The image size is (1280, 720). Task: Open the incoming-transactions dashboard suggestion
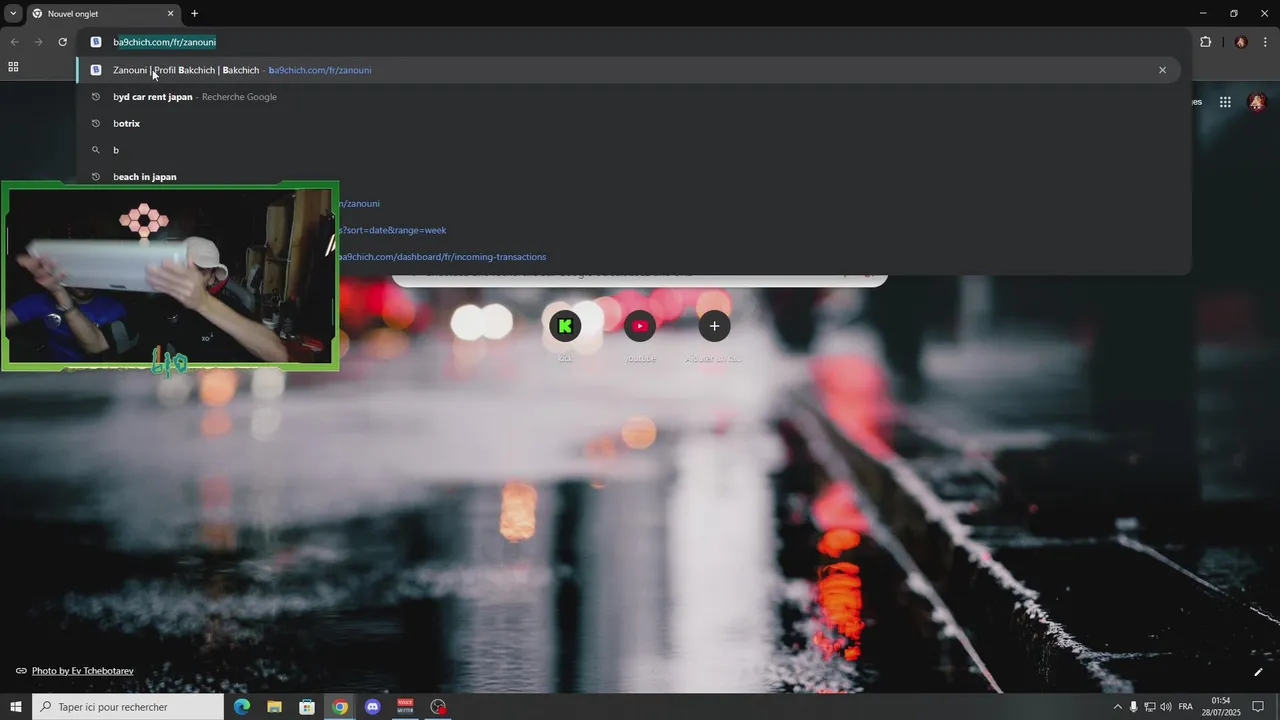pos(442,257)
